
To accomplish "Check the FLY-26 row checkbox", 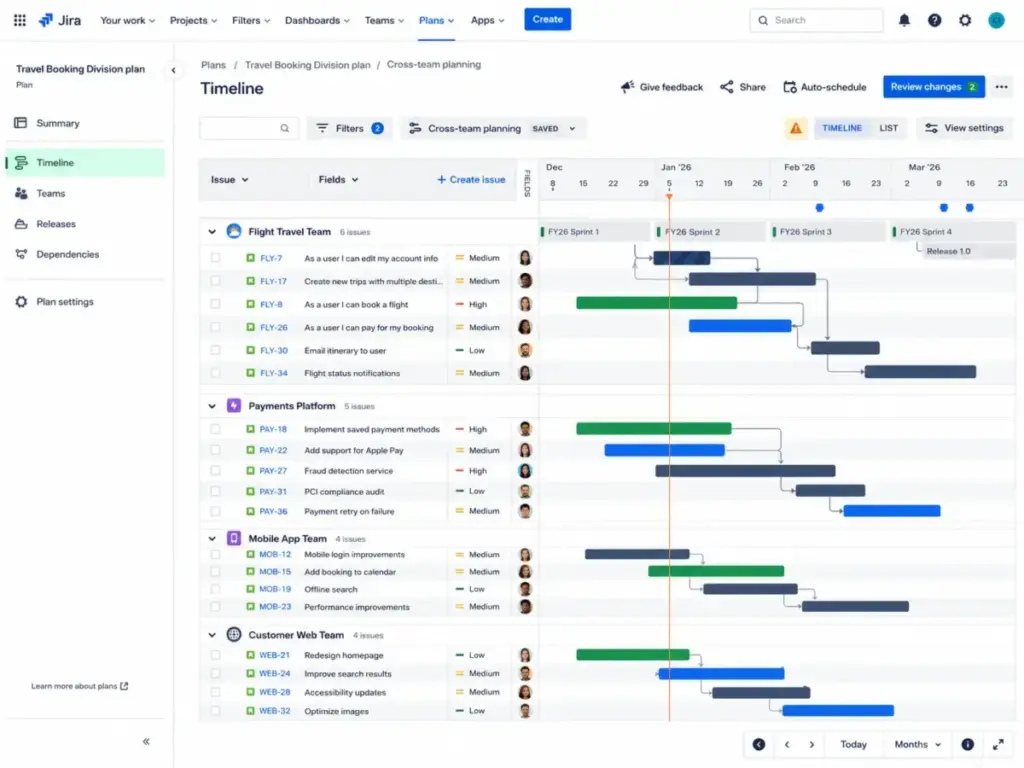I will [215, 327].
